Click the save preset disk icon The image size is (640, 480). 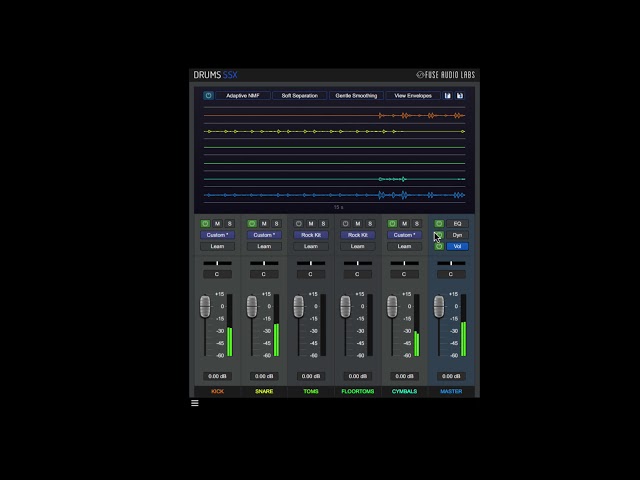(460, 96)
